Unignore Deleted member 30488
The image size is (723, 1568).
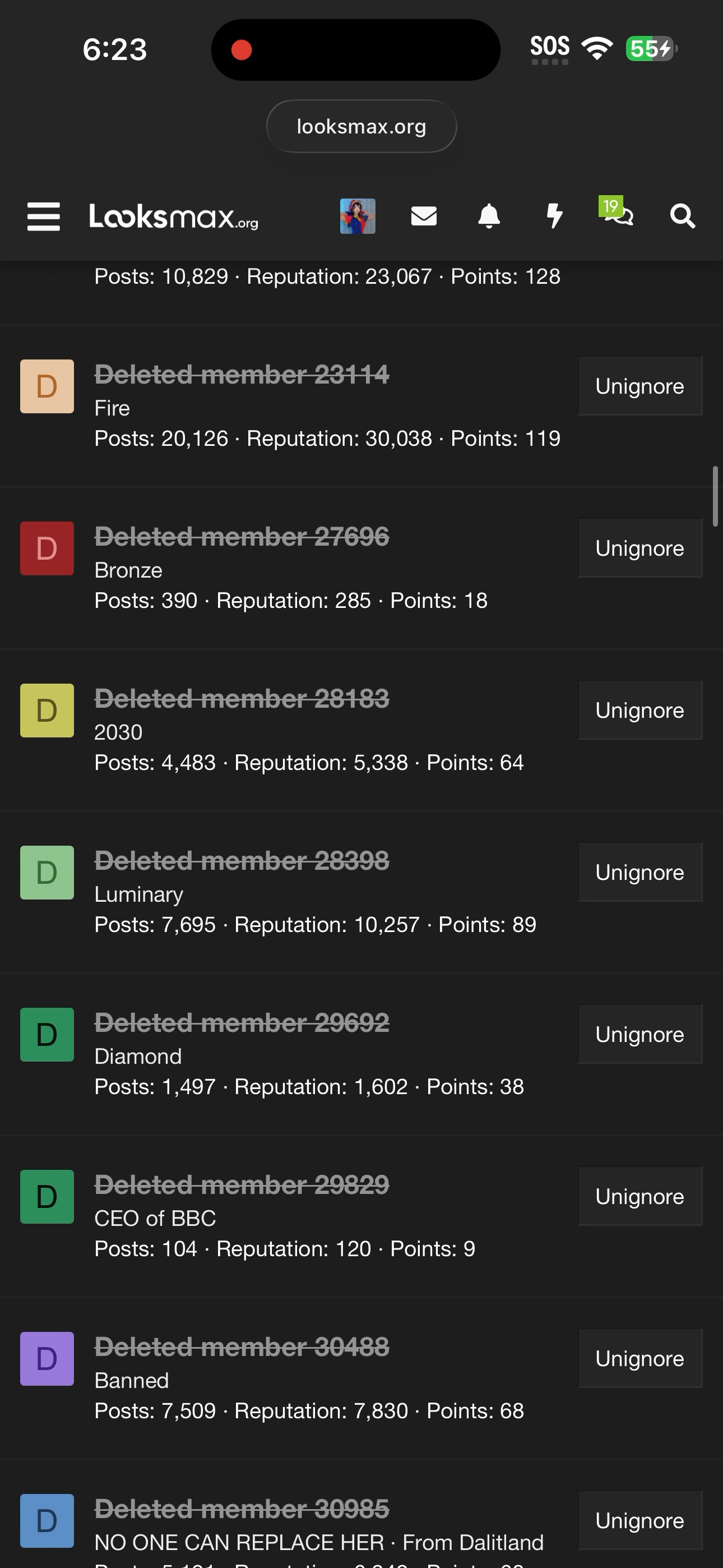point(639,1358)
